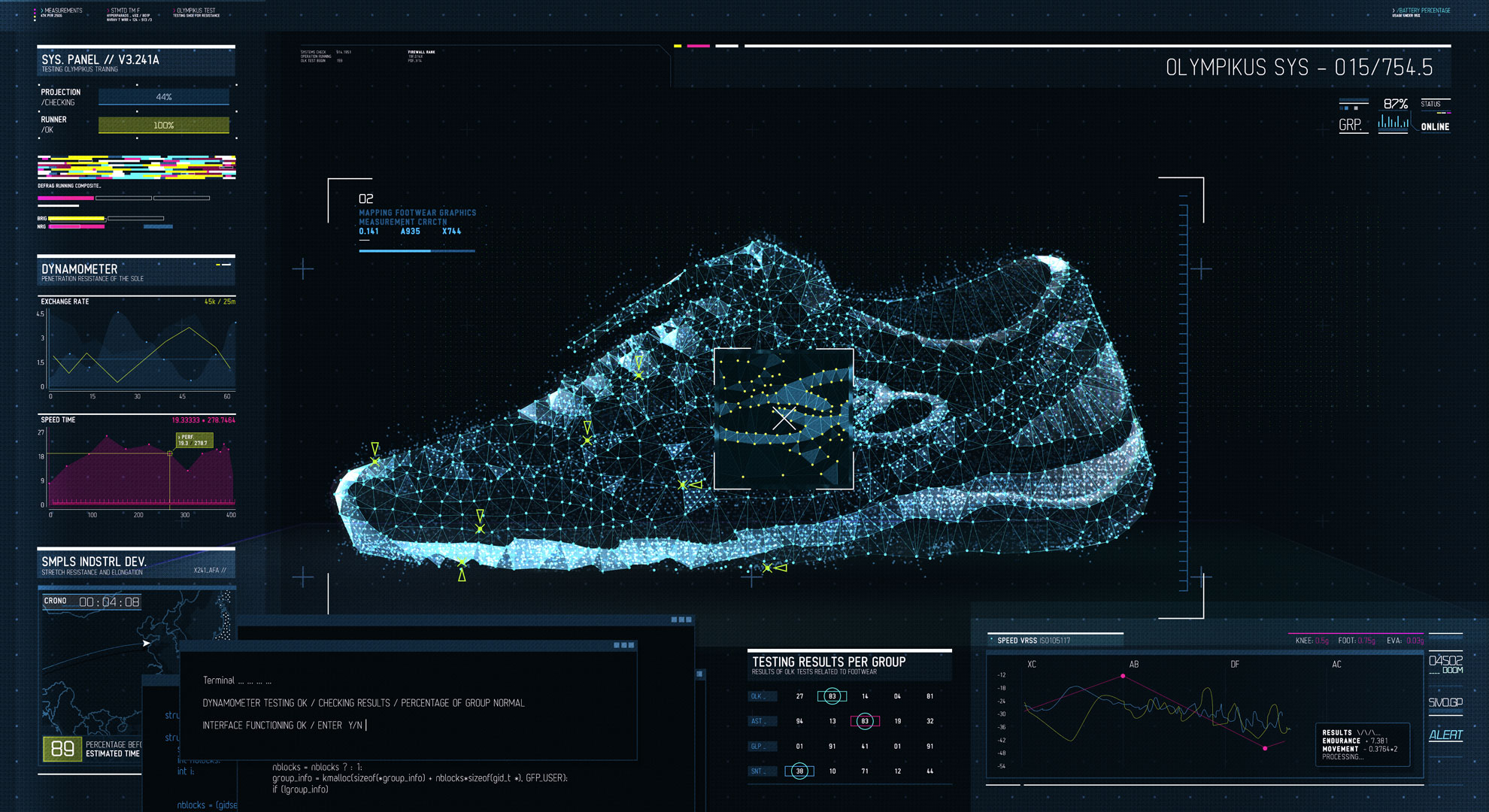Expand the MEASUREMENTS menu chevron
1489x812 pixels.
point(42,11)
